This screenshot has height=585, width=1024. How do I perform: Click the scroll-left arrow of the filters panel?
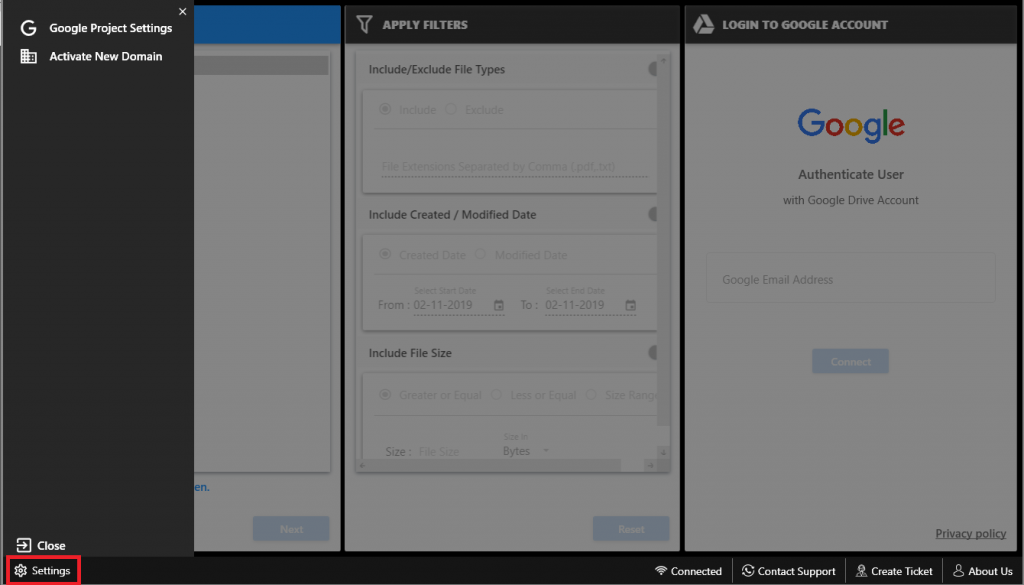tap(362, 465)
